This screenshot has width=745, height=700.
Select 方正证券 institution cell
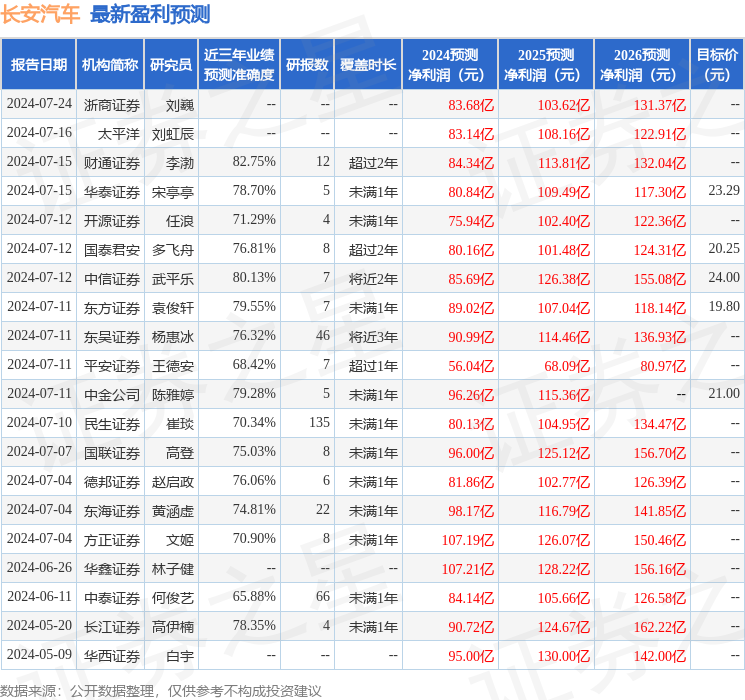tap(112, 540)
